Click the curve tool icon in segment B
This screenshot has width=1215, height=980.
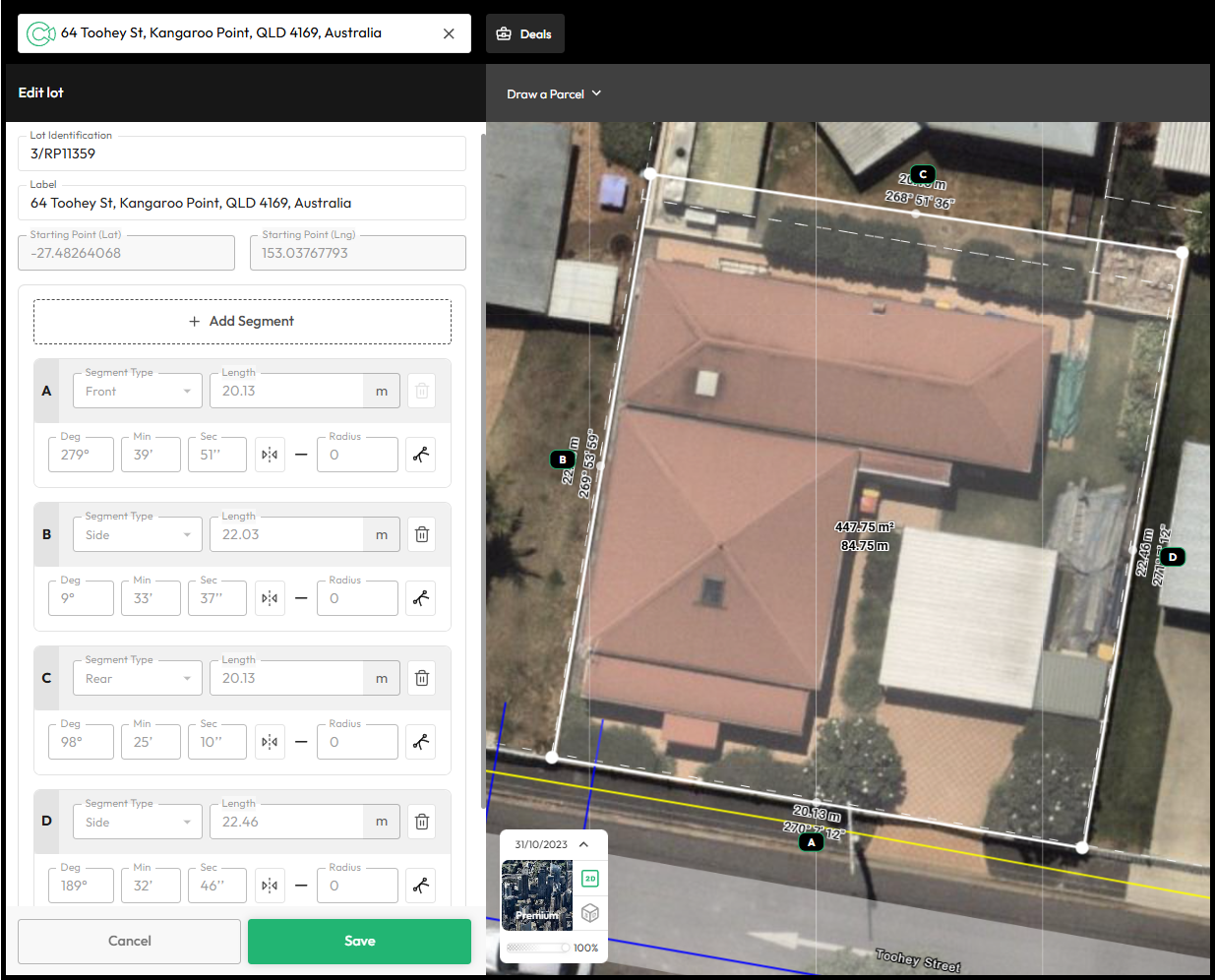pyautogui.click(x=421, y=598)
